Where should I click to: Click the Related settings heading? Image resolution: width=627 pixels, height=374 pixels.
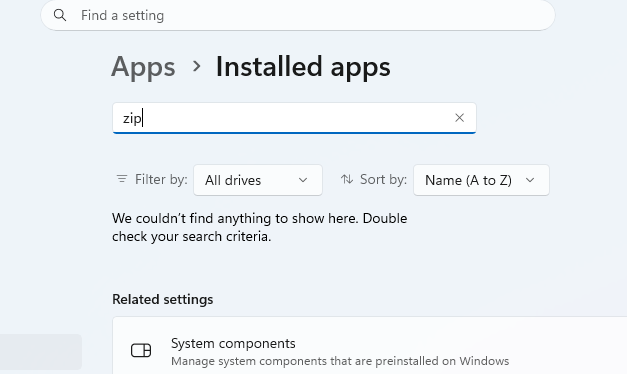point(162,299)
